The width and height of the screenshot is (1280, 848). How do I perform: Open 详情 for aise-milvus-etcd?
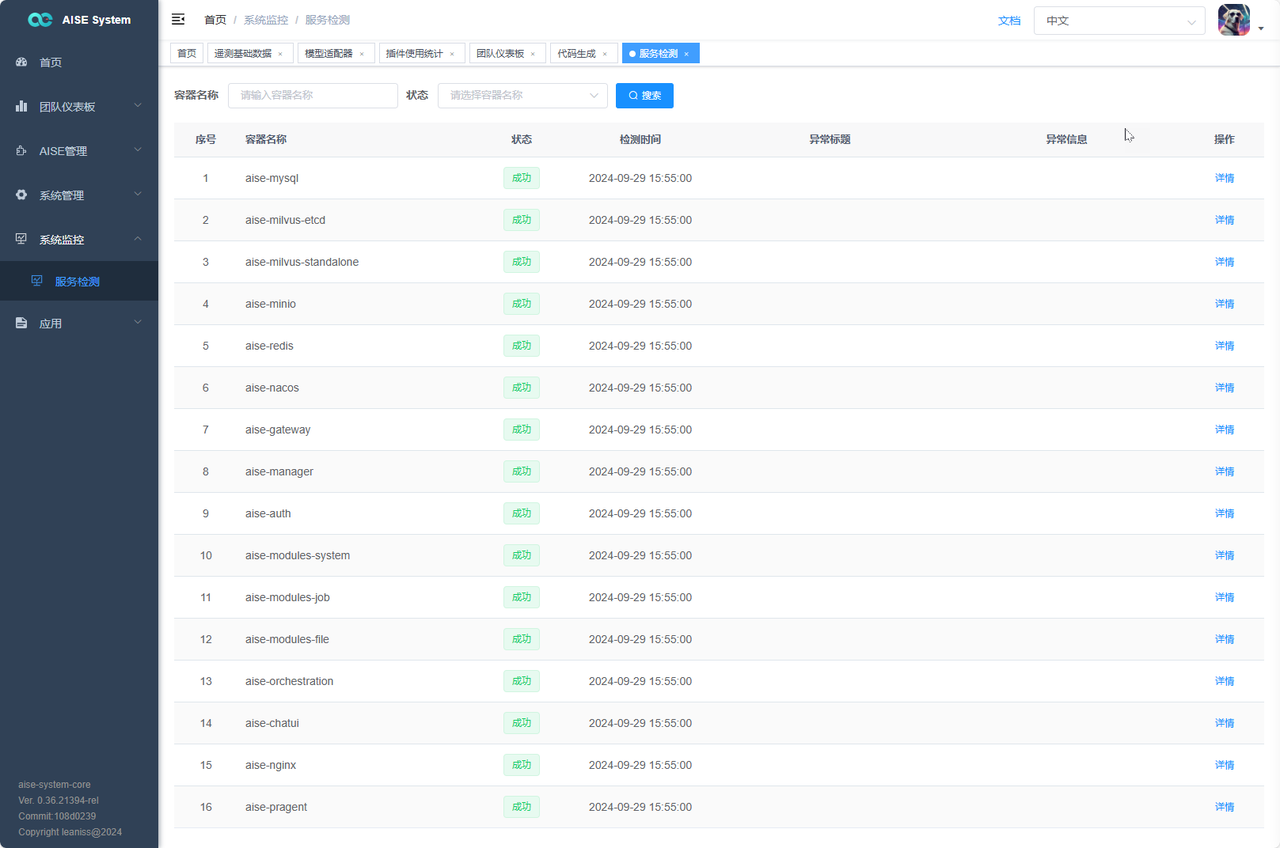(1224, 220)
